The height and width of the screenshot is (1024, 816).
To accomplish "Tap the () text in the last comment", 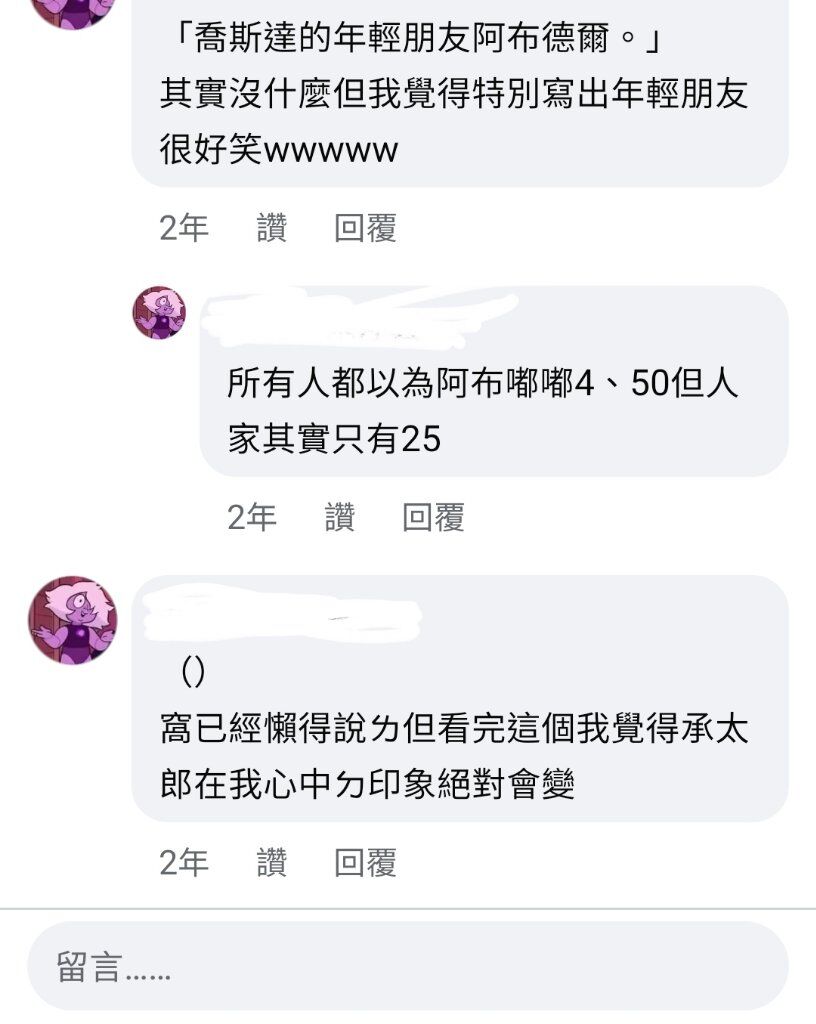I will (193, 672).
